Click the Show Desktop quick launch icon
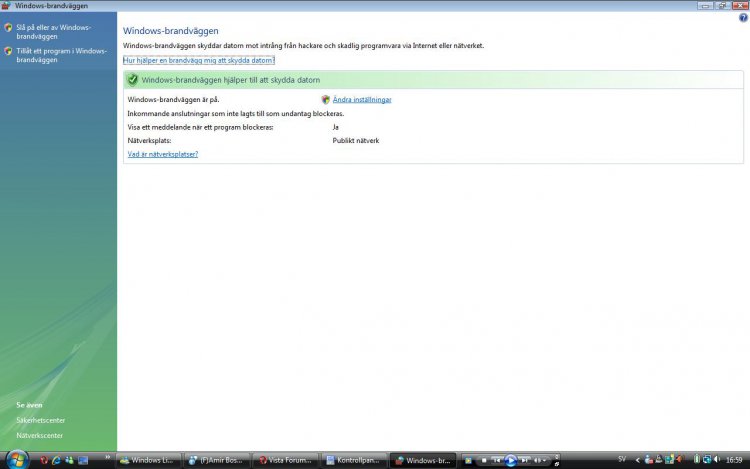The width and height of the screenshot is (750, 469). pyautogui.click(x=83, y=460)
